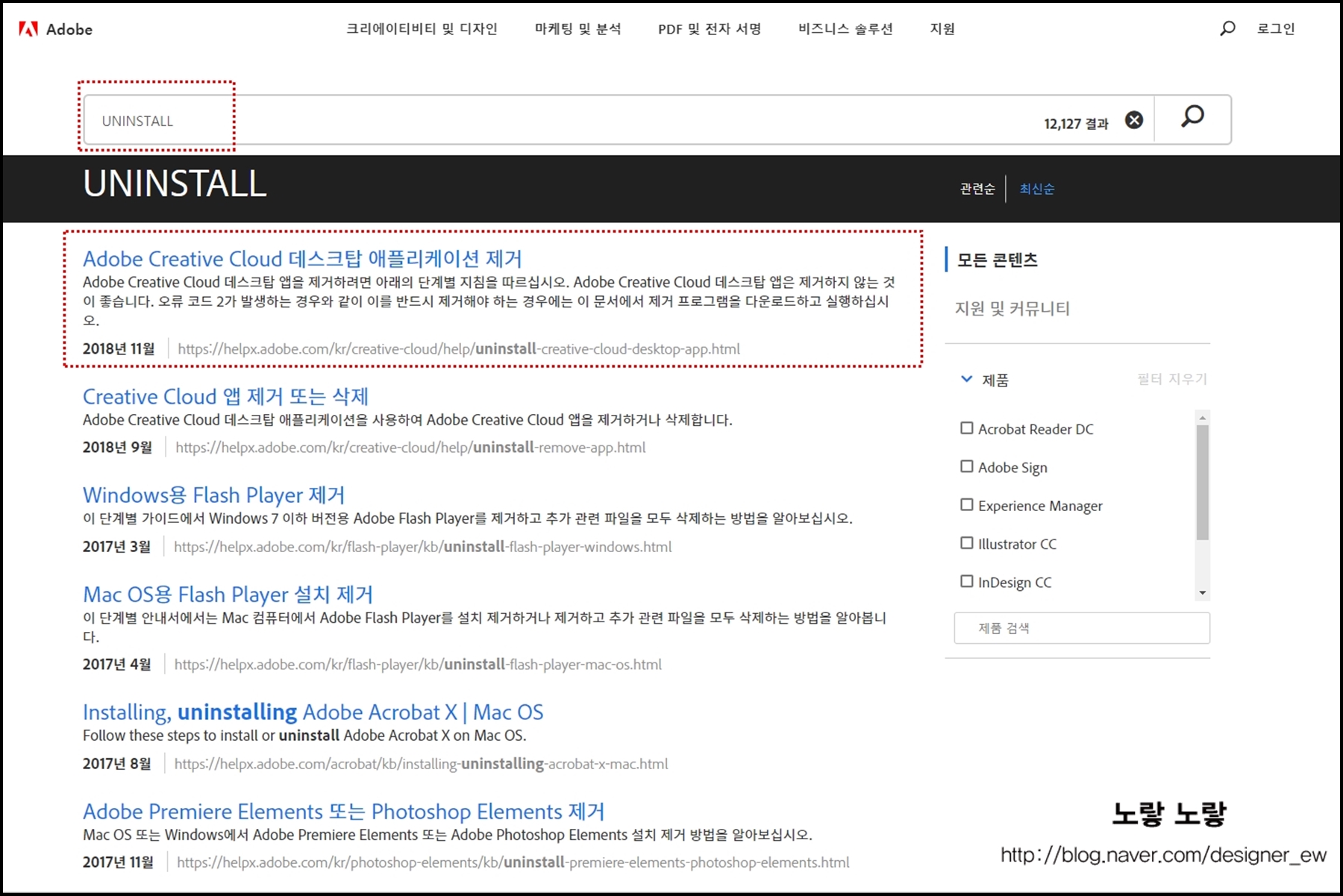Click the uninstall-creative-cloud-desktop-app.html URL

(459, 348)
